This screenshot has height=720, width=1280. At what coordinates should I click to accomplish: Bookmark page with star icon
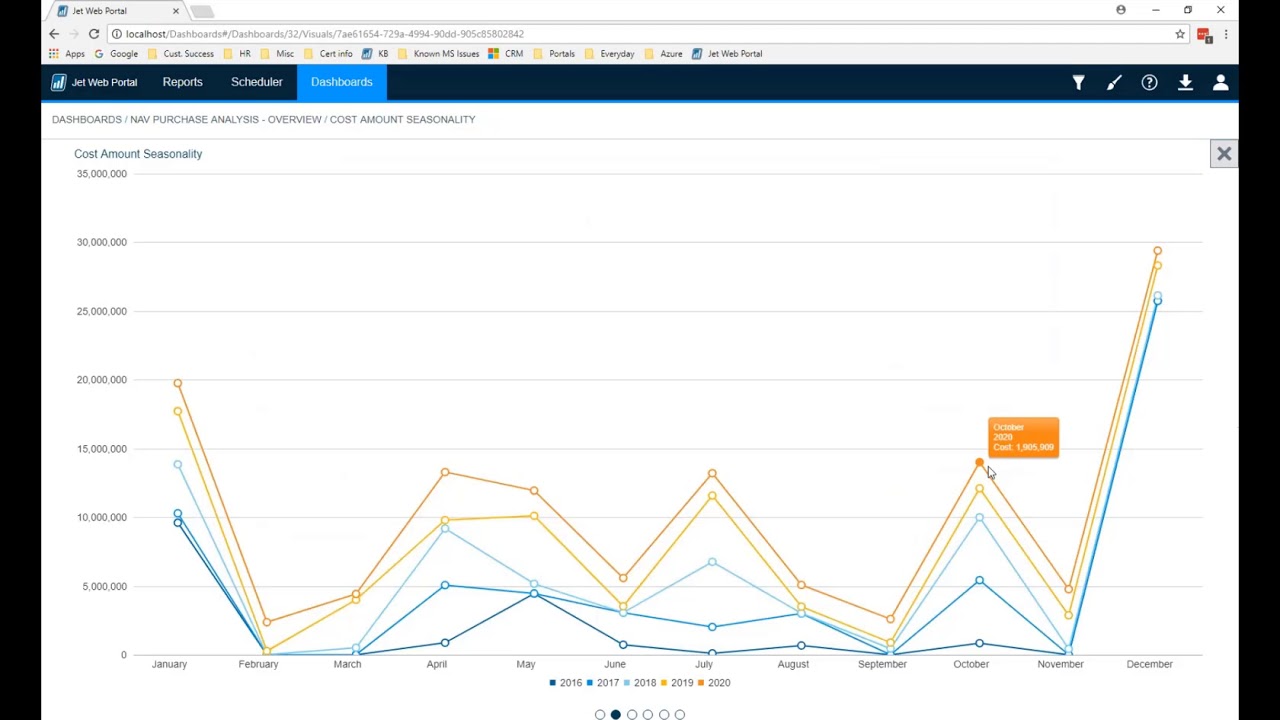point(1180,34)
